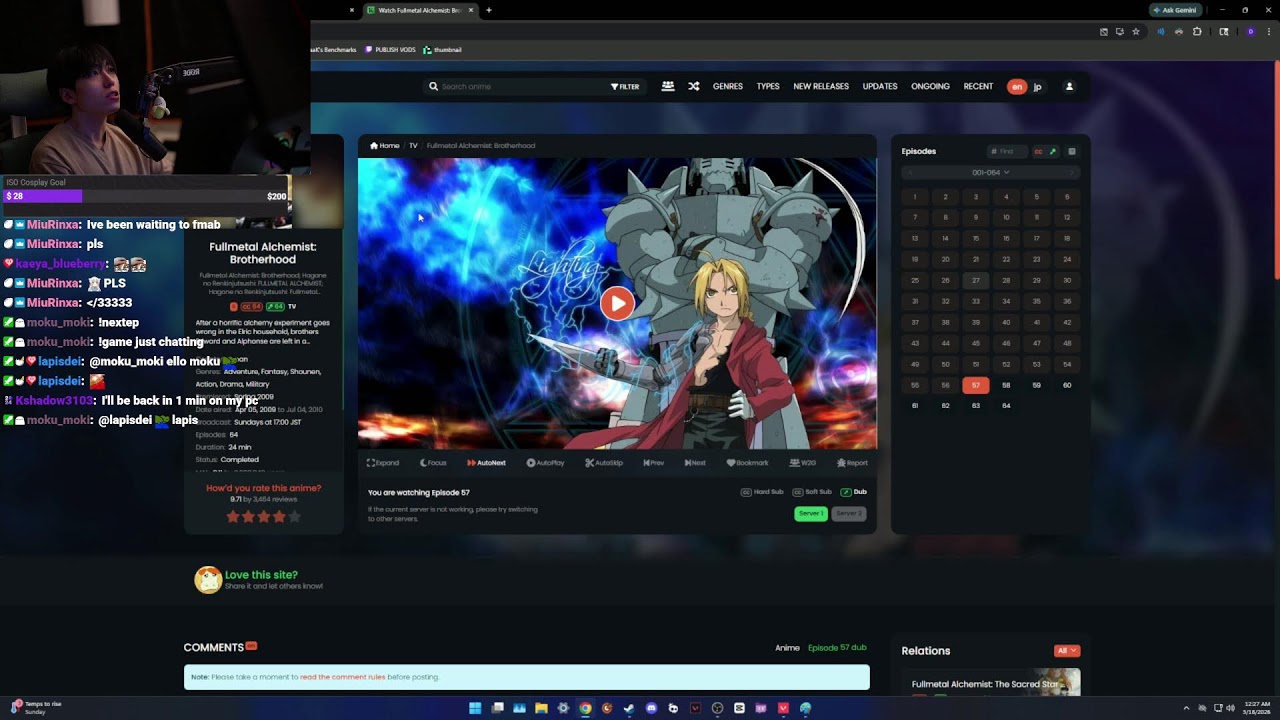Select episode 64
The image size is (1280, 720).
[1006, 406]
